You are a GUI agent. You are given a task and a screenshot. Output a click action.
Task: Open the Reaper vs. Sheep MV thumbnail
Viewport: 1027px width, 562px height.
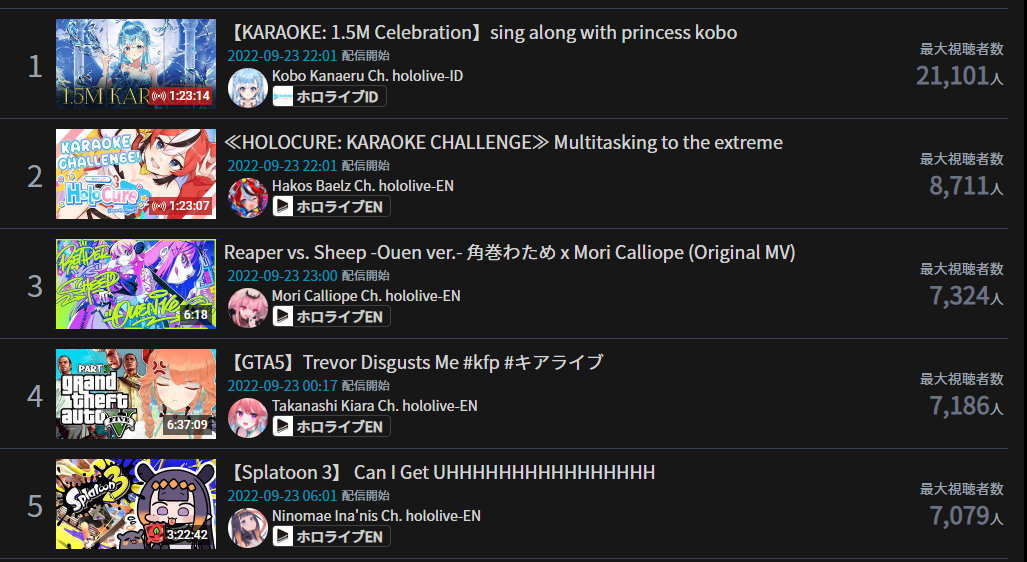tap(136, 284)
